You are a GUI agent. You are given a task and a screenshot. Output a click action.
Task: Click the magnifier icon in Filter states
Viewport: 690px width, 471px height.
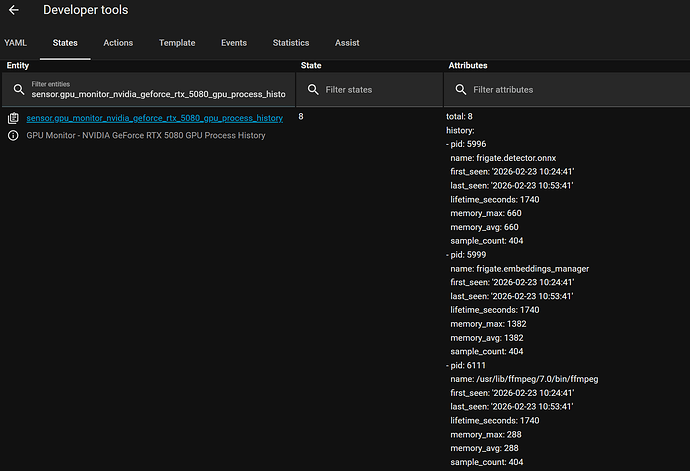(313, 89)
